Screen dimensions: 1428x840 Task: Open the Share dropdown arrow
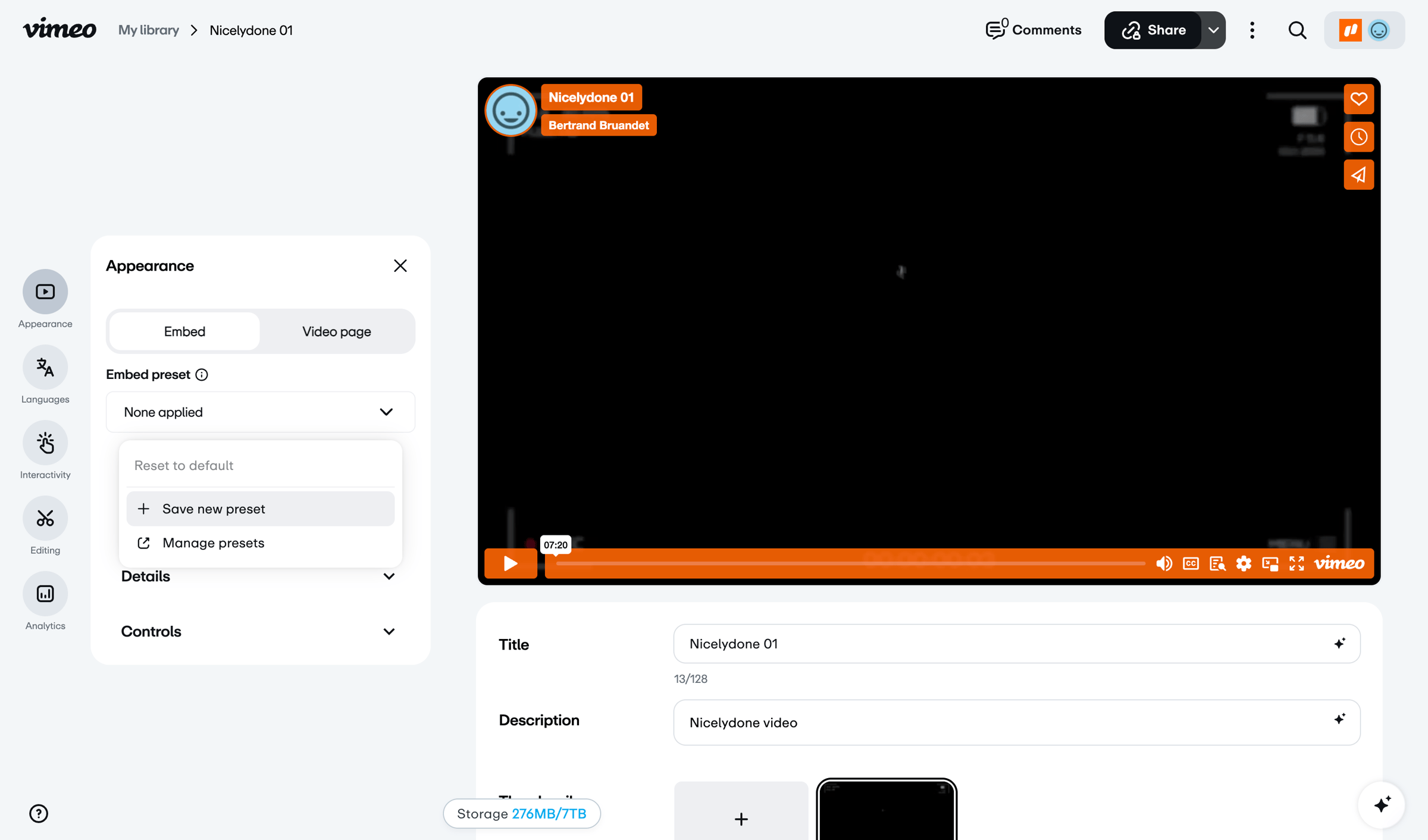(1213, 30)
